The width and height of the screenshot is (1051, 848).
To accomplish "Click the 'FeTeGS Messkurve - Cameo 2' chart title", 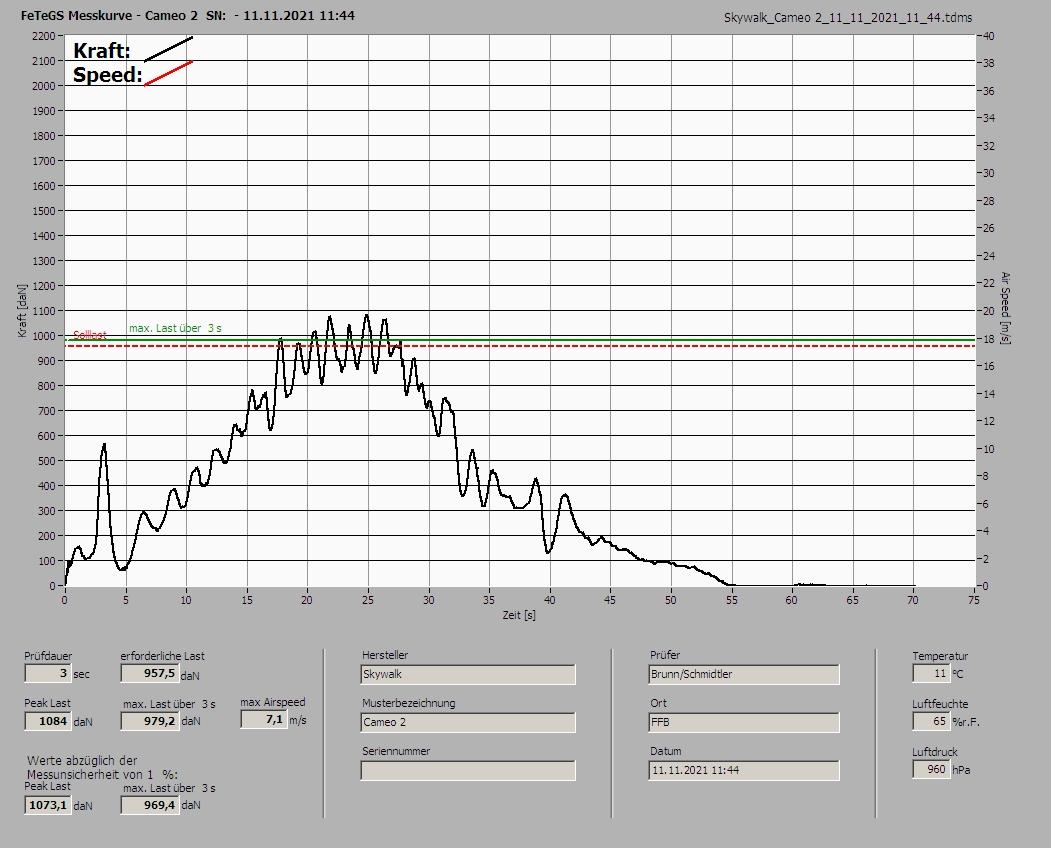I will tap(109, 15).
